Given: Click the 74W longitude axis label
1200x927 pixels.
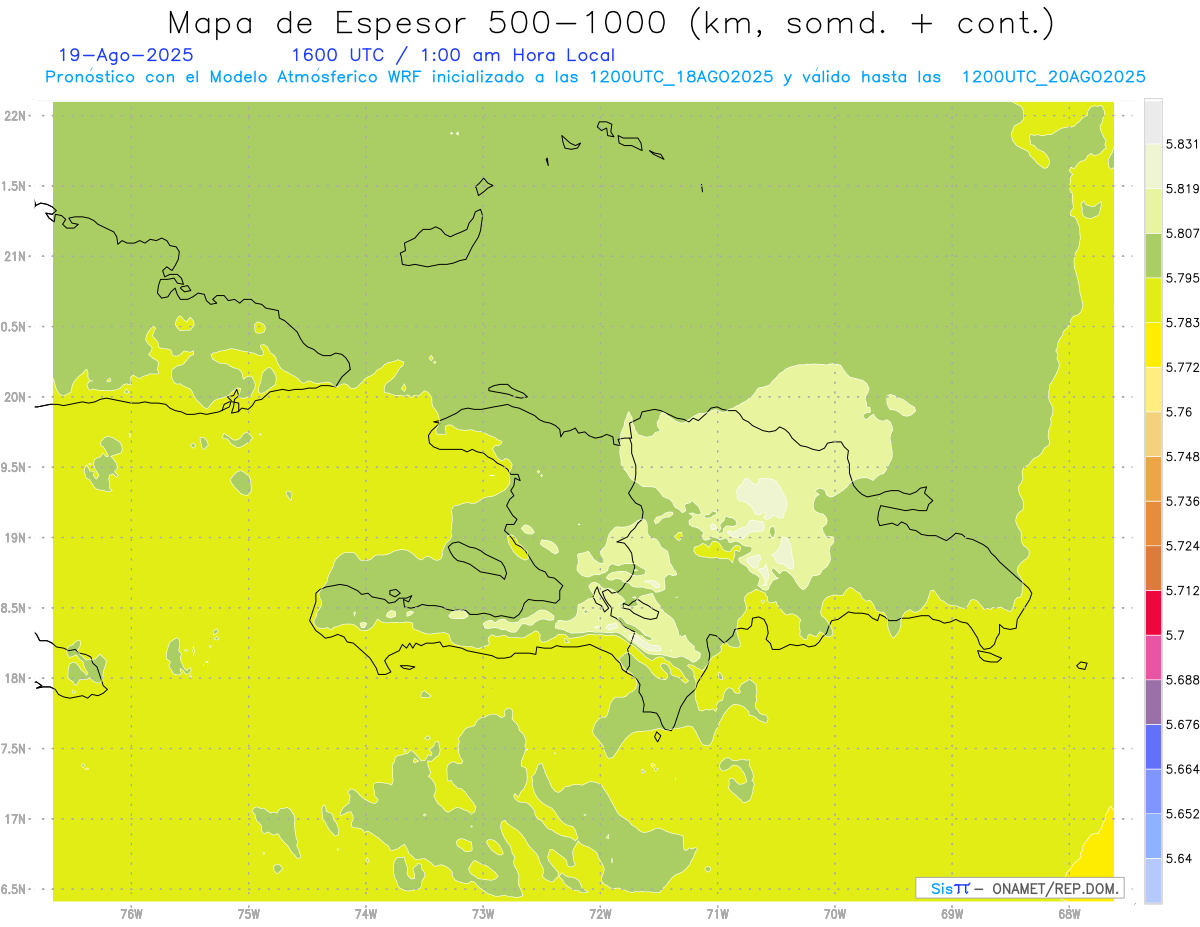Looking at the screenshot, I should [x=366, y=914].
